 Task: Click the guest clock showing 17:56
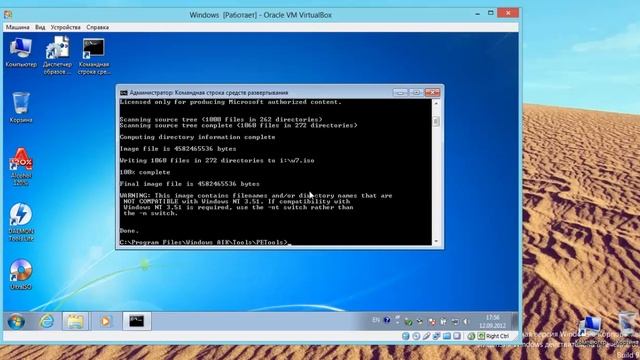[493, 321]
